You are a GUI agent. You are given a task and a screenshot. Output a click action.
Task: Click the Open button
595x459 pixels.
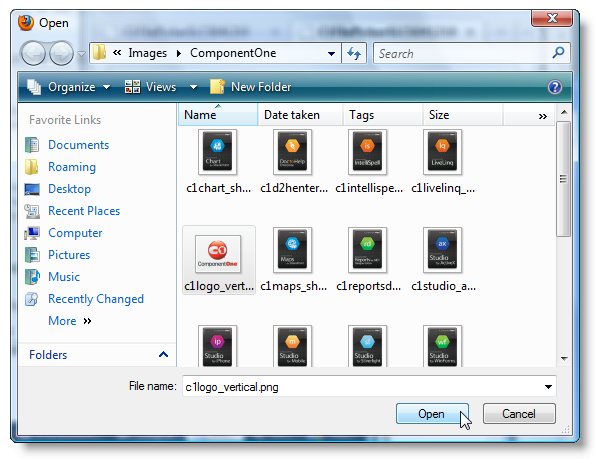tap(432, 413)
